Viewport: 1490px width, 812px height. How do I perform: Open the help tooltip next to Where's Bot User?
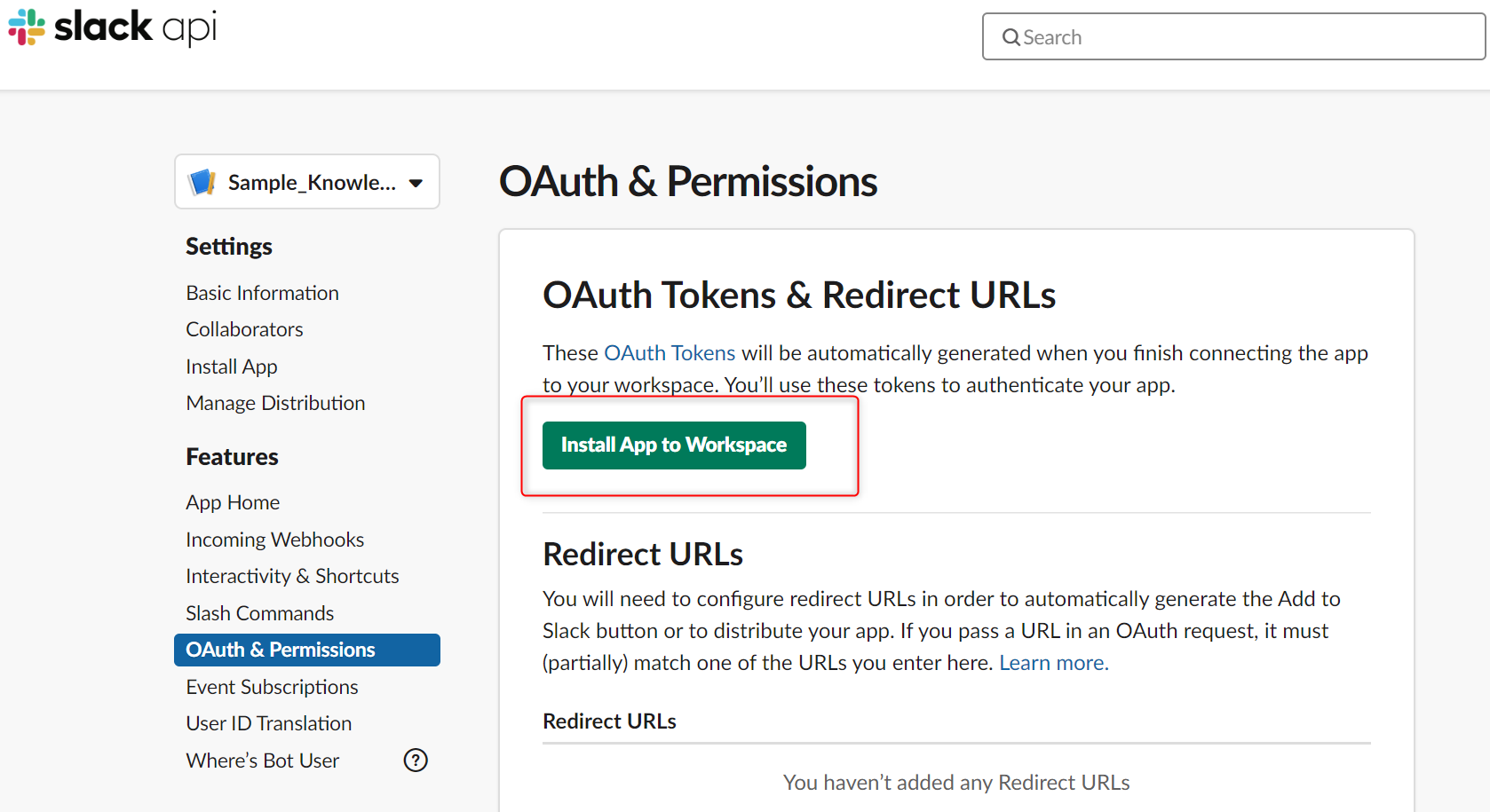[x=415, y=760]
